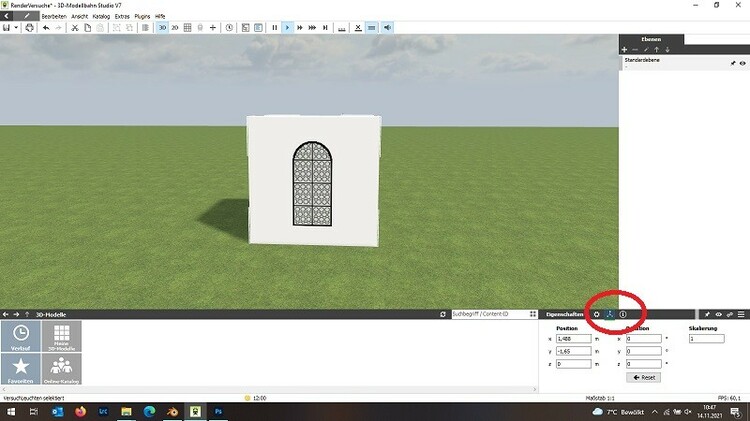Toggle lock pin on Standardebene layer
The height and width of the screenshot is (421, 750).
[733, 63]
